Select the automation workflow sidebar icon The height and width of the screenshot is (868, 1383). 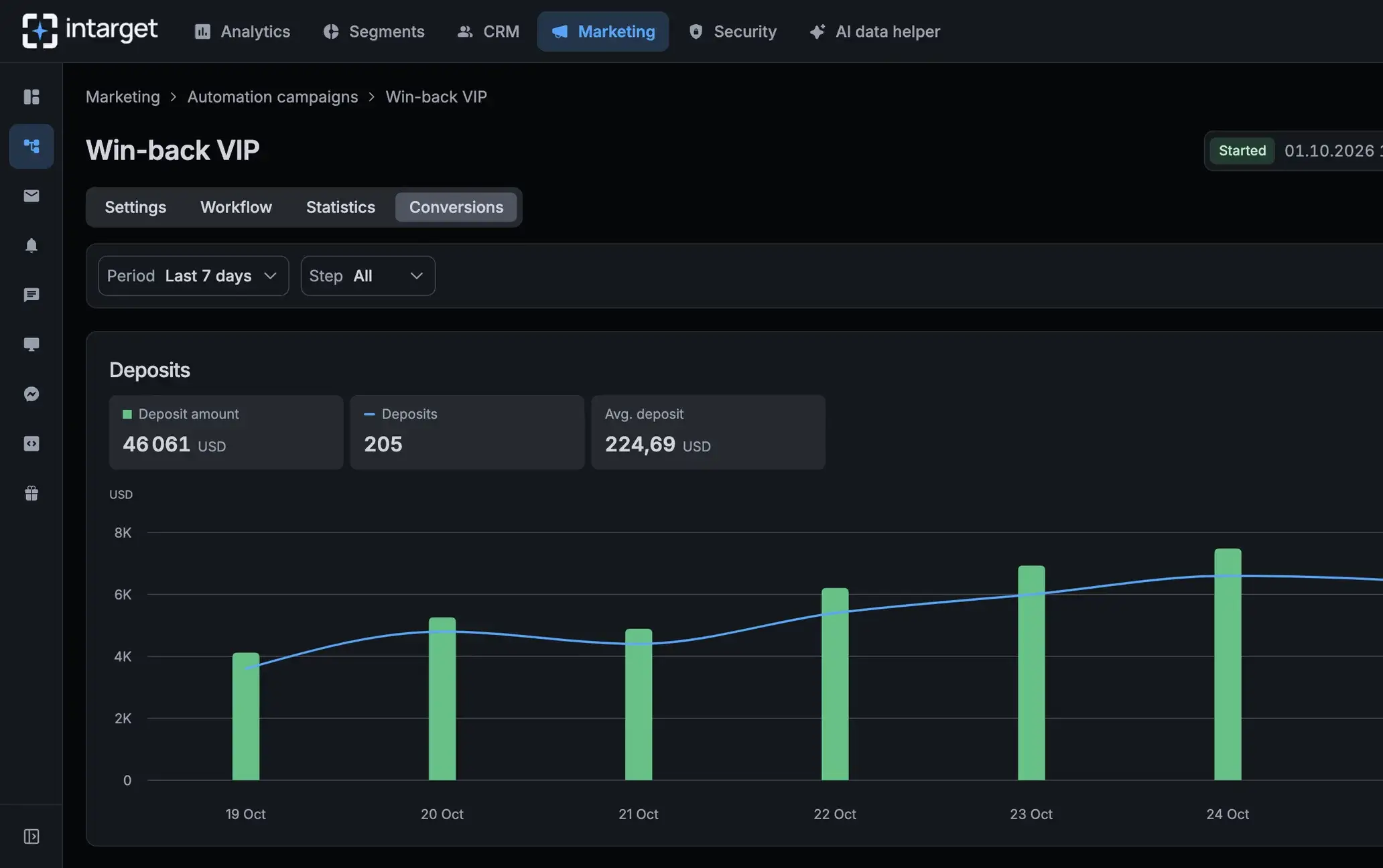(31, 146)
